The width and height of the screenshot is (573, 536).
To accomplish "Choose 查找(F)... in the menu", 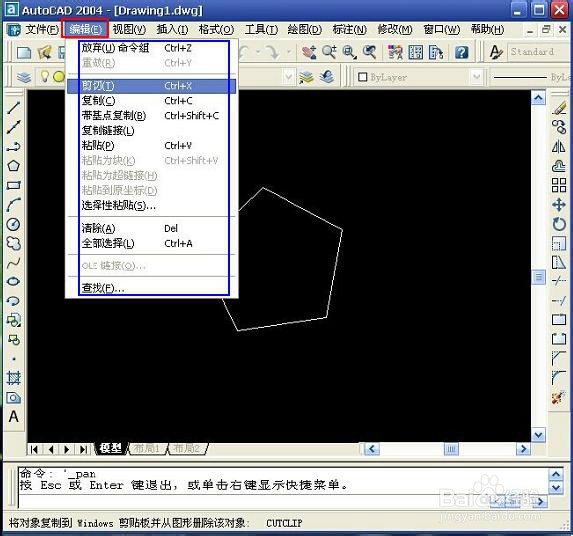I will click(x=151, y=288).
